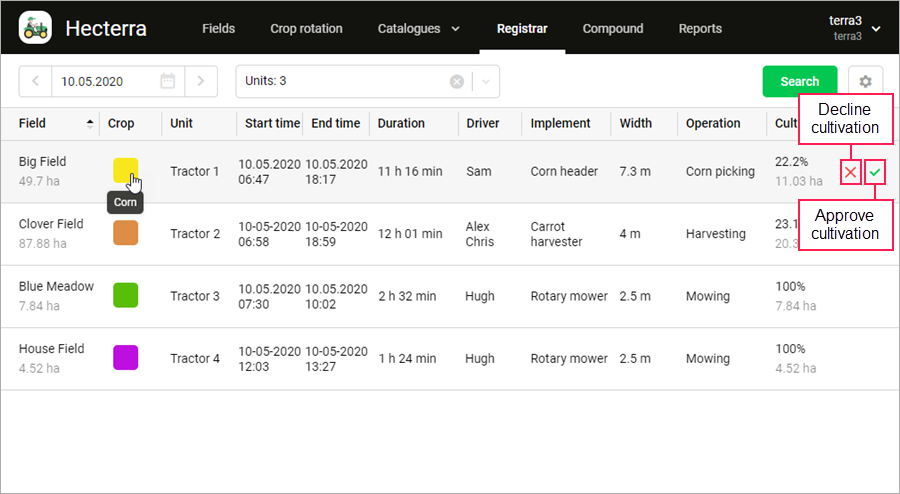Click the Hecterra tractor logo icon

click(x=35, y=28)
